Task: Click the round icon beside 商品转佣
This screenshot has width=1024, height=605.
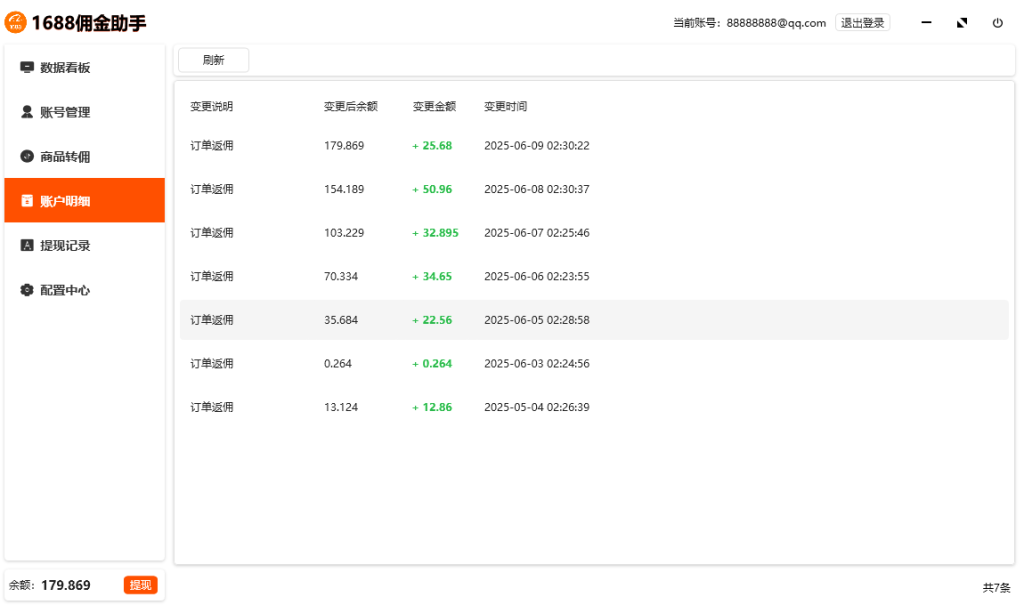Action: click(27, 157)
